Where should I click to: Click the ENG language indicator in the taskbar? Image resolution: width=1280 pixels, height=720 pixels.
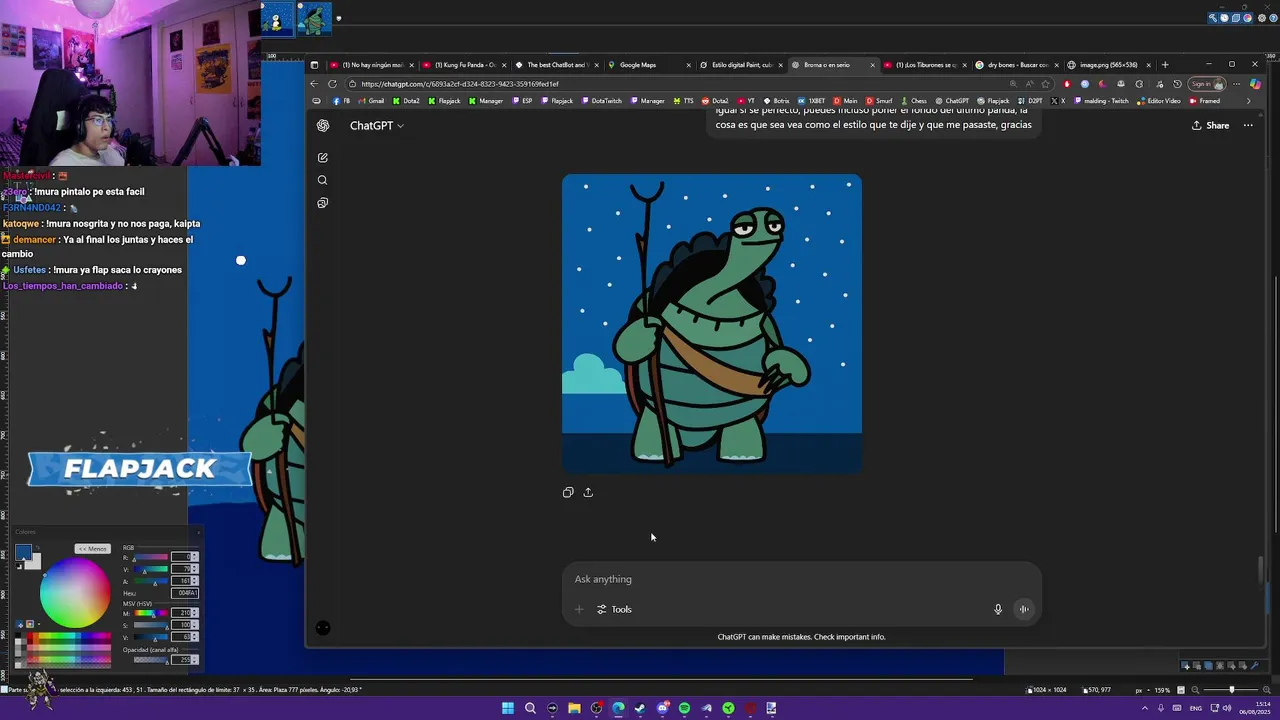(1196, 708)
